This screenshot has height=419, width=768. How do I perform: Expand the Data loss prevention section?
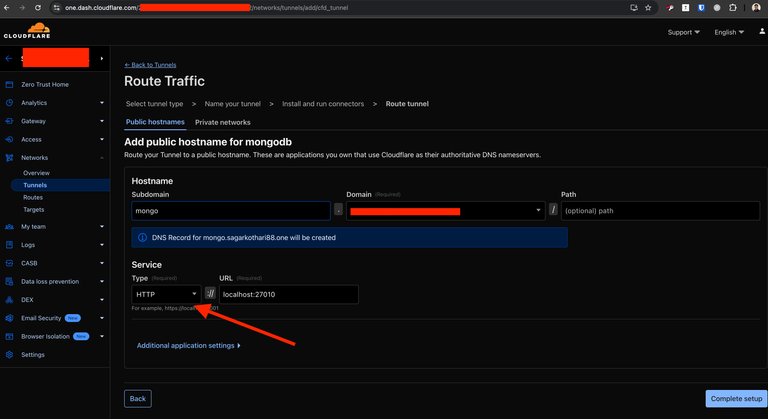click(x=102, y=281)
